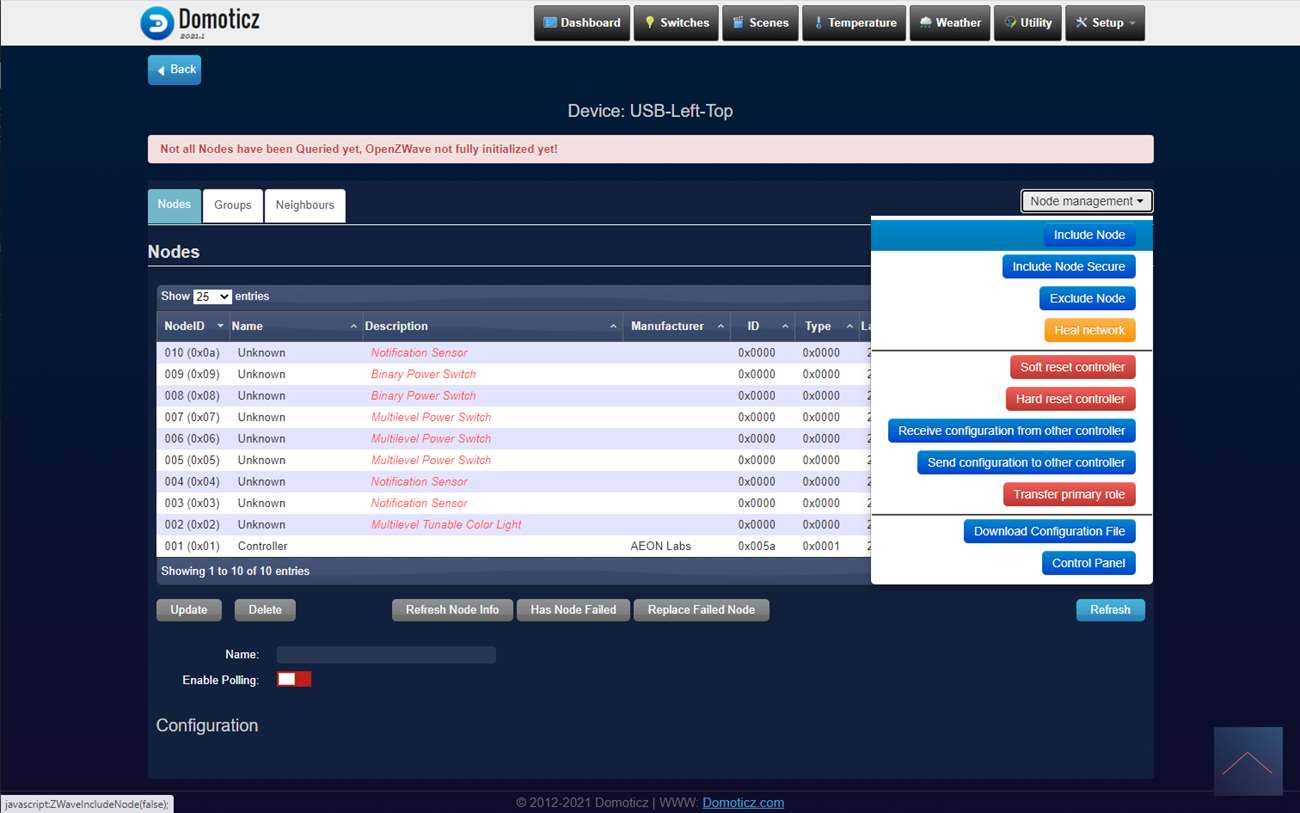This screenshot has width=1300, height=813.
Task: Click the Back button
Action: pos(175,70)
